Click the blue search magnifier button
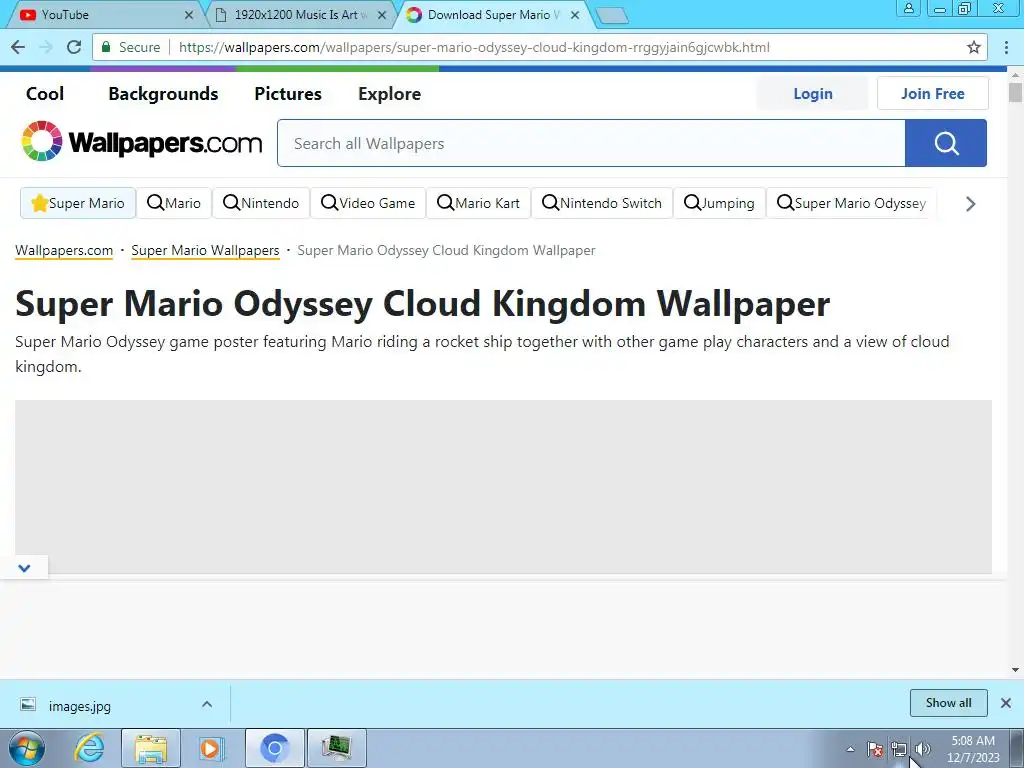This screenshot has height=768, width=1024. (946, 143)
